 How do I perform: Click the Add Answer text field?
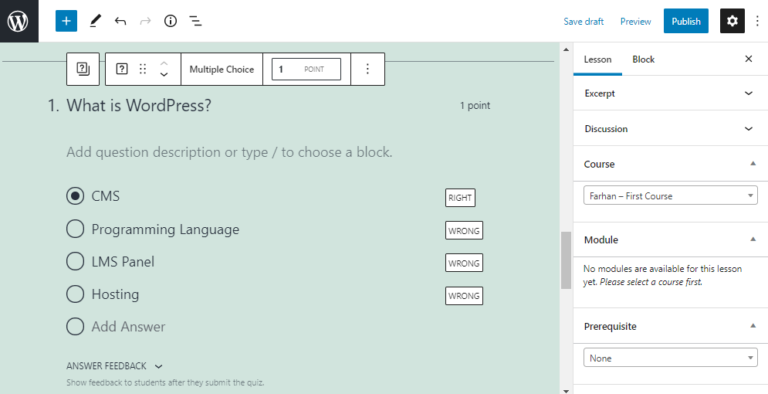pos(128,326)
